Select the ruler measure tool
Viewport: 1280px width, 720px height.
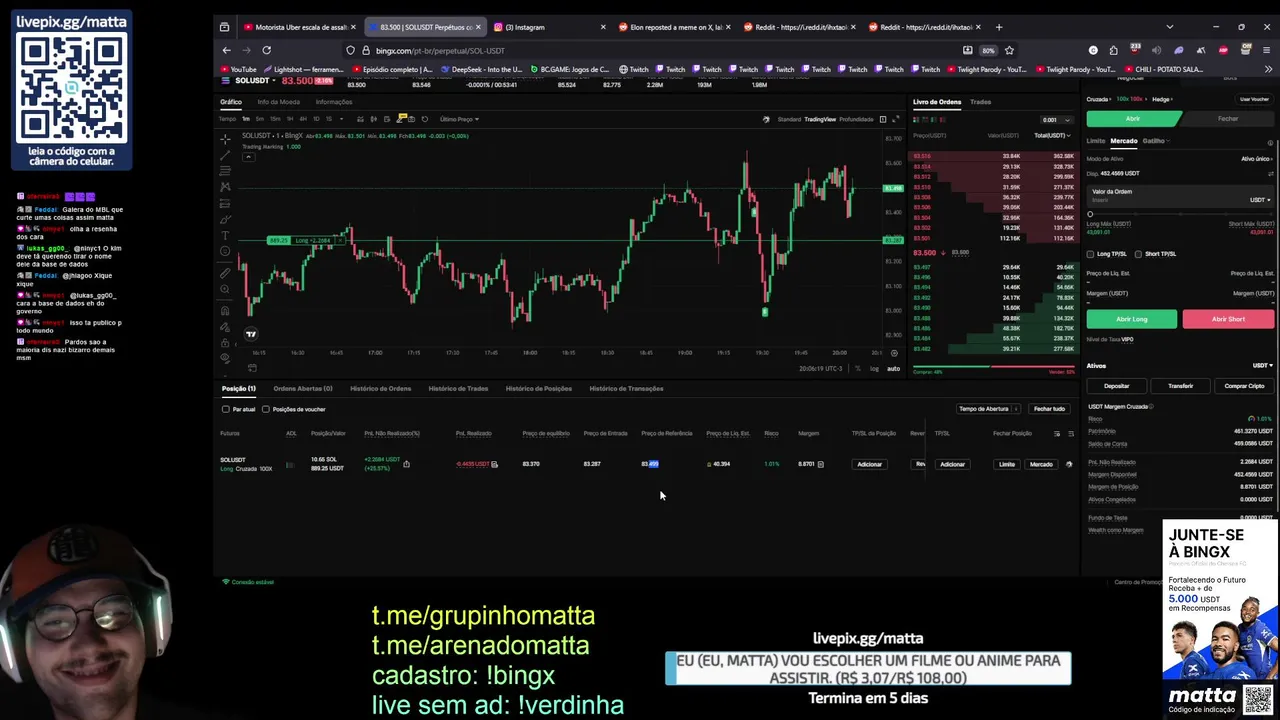[x=225, y=273]
